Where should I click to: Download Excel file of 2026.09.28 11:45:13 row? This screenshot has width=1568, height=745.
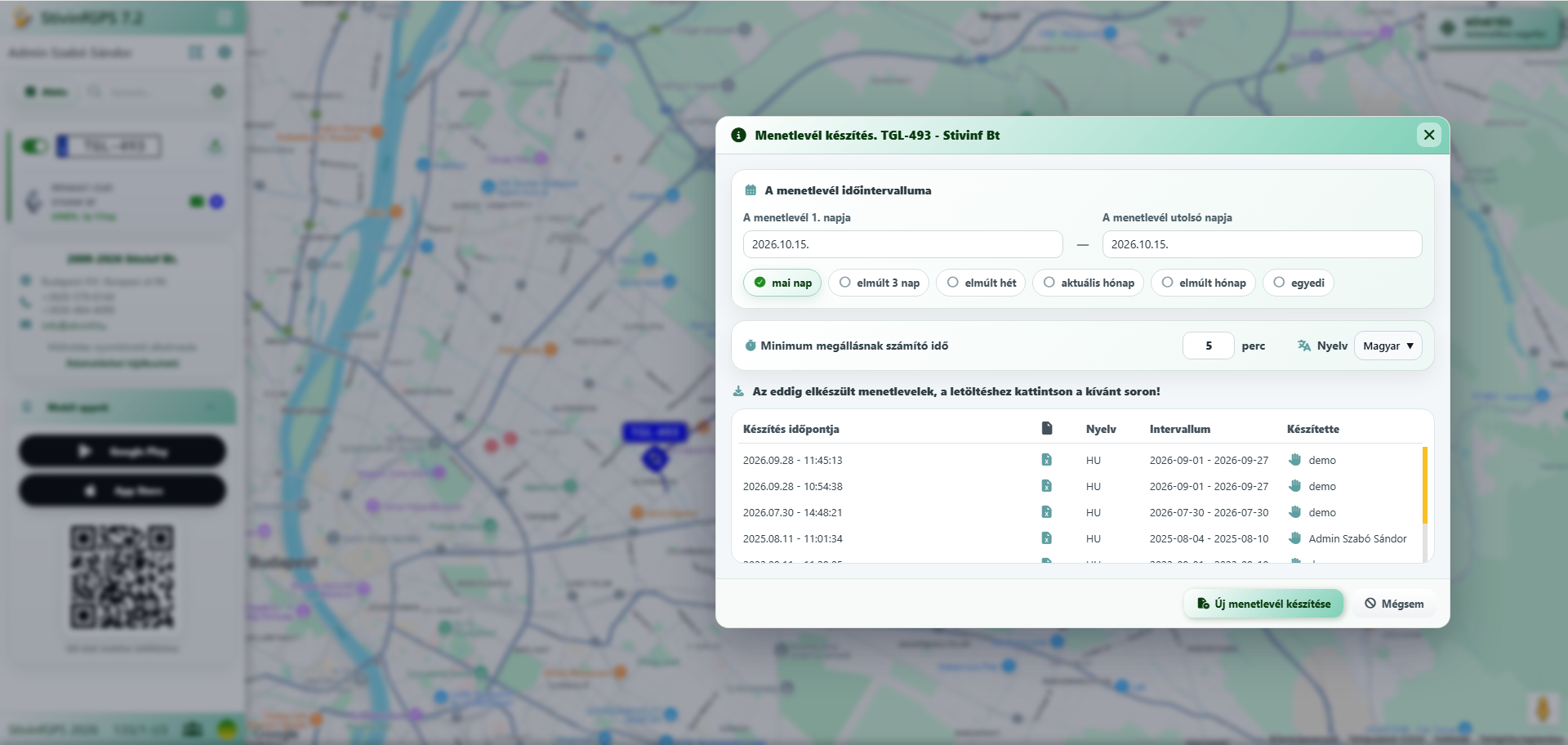click(x=1046, y=460)
